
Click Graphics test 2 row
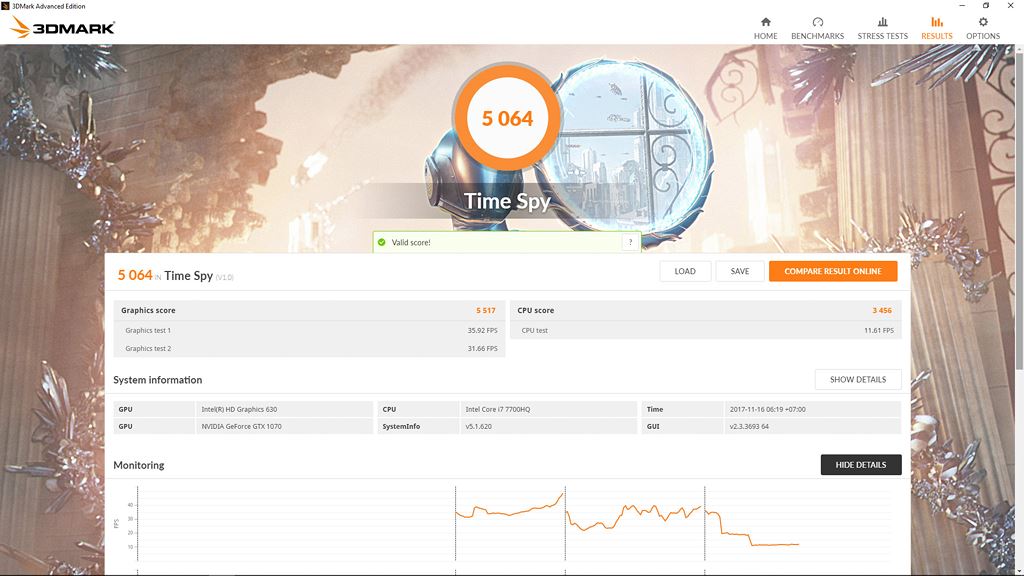tap(310, 349)
